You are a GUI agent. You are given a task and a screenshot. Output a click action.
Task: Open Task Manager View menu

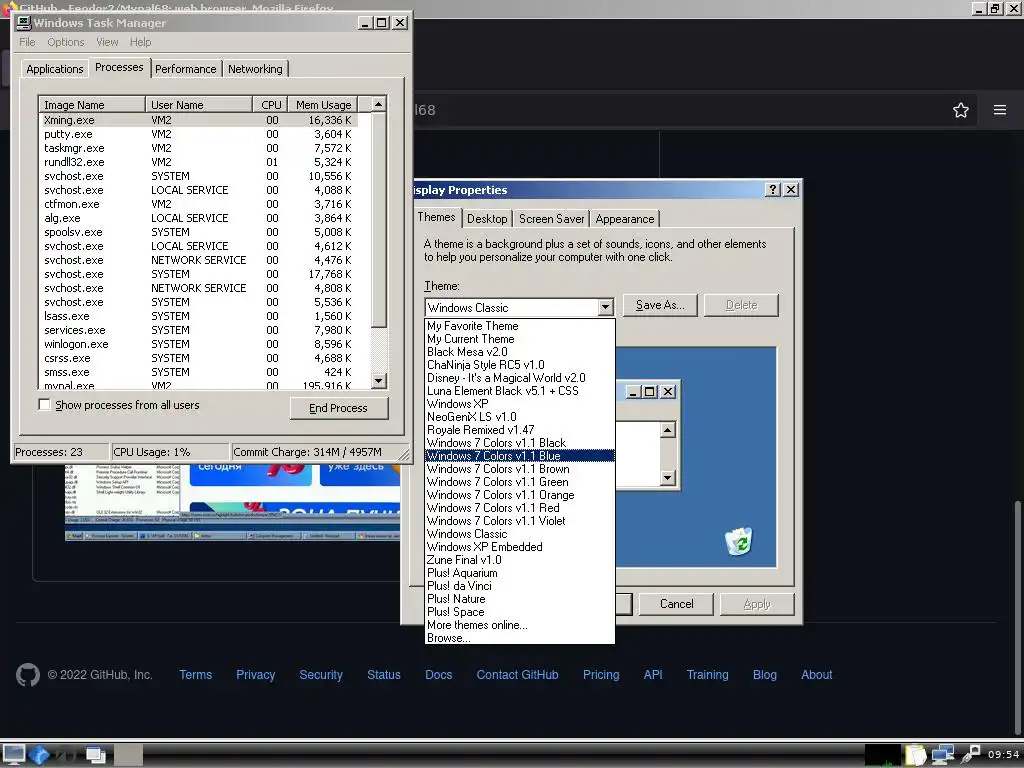click(x=107, y=42)
